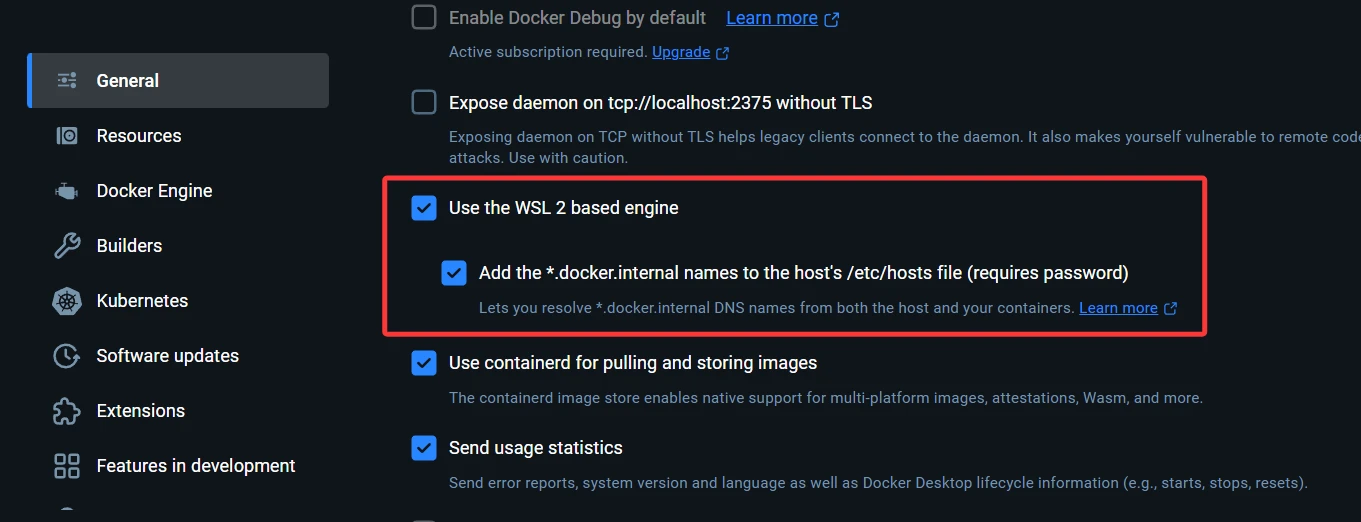Uncheck Add *.docker.internal names to hosts file
1361x522 pixels.
coord(454,273)
